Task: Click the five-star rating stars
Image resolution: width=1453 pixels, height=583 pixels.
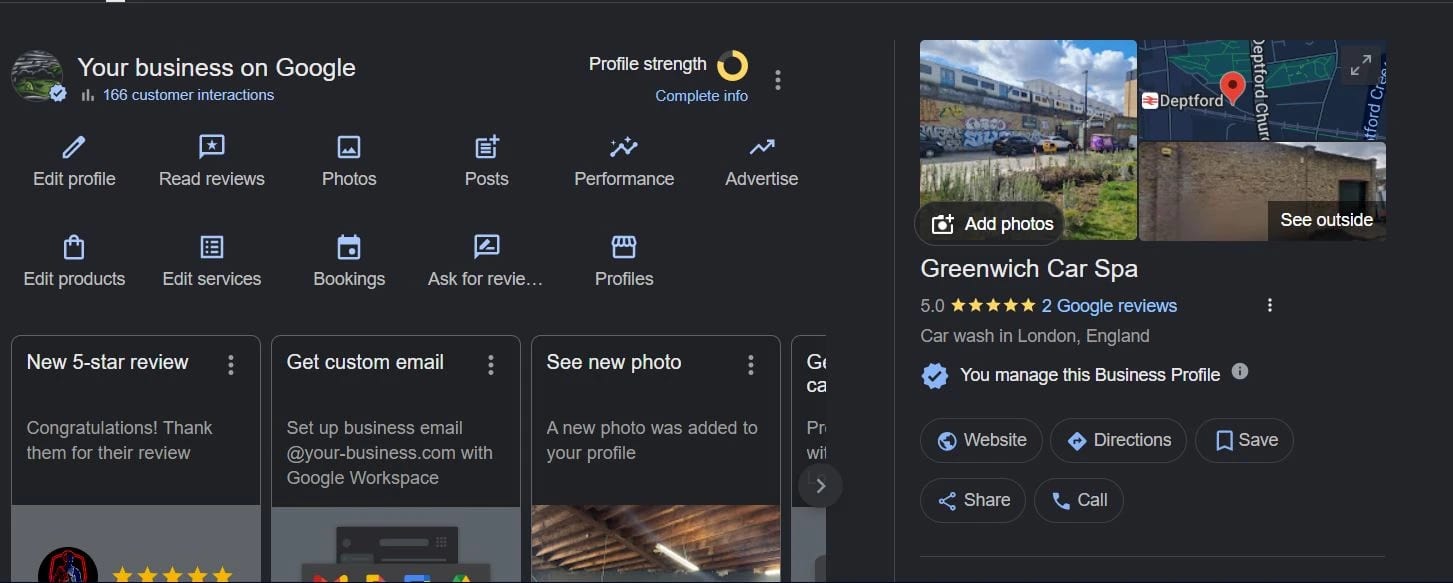Action: pyautogui.click(x=992, y=306)
